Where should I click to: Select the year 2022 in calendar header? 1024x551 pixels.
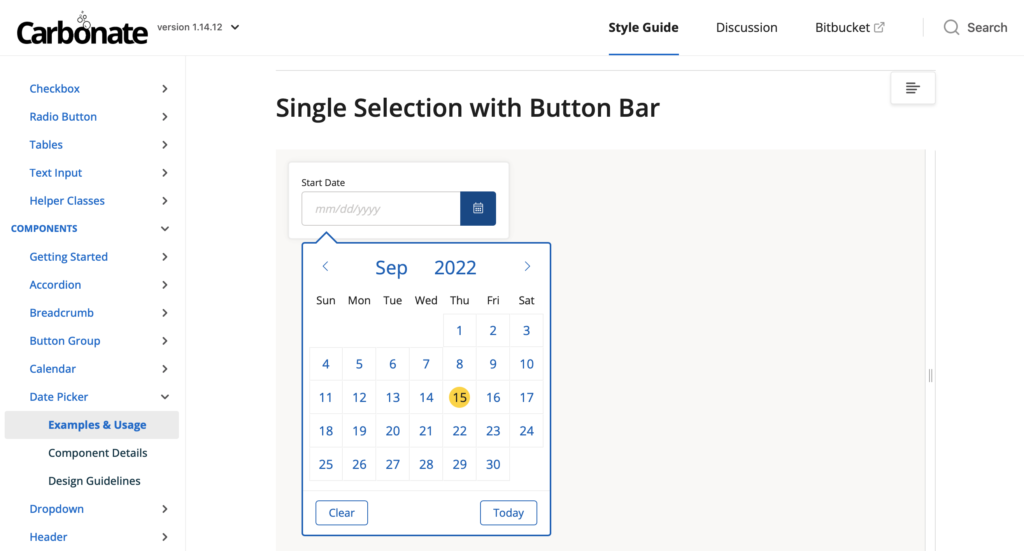(455, 267)
